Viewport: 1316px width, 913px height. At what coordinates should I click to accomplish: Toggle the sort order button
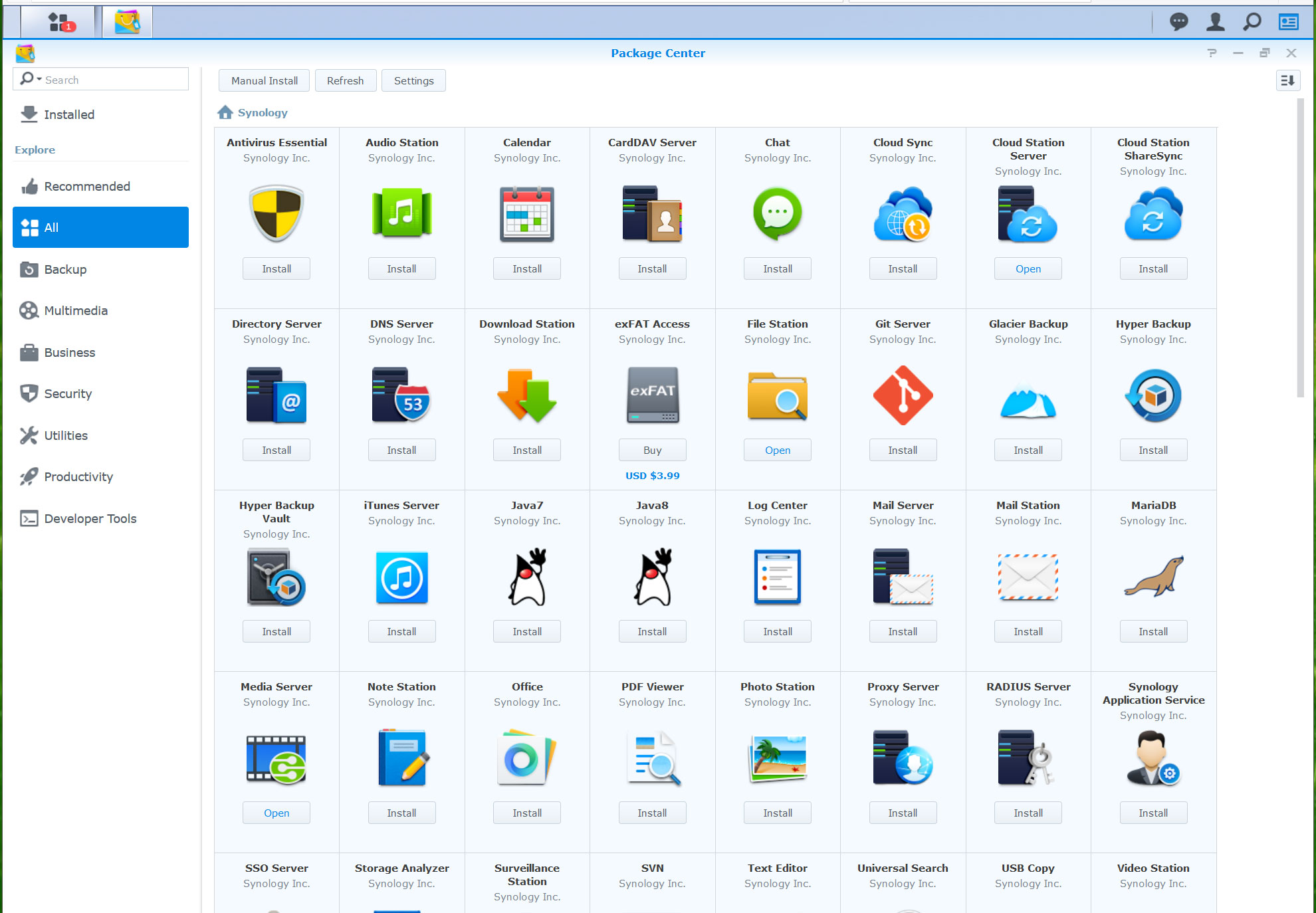[1287, 80]
